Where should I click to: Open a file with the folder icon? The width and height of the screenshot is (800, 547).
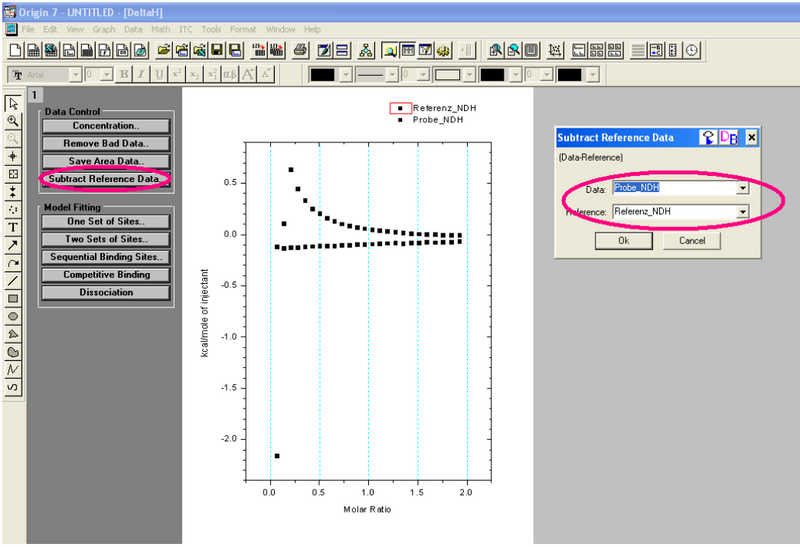[x=163, y=50]
